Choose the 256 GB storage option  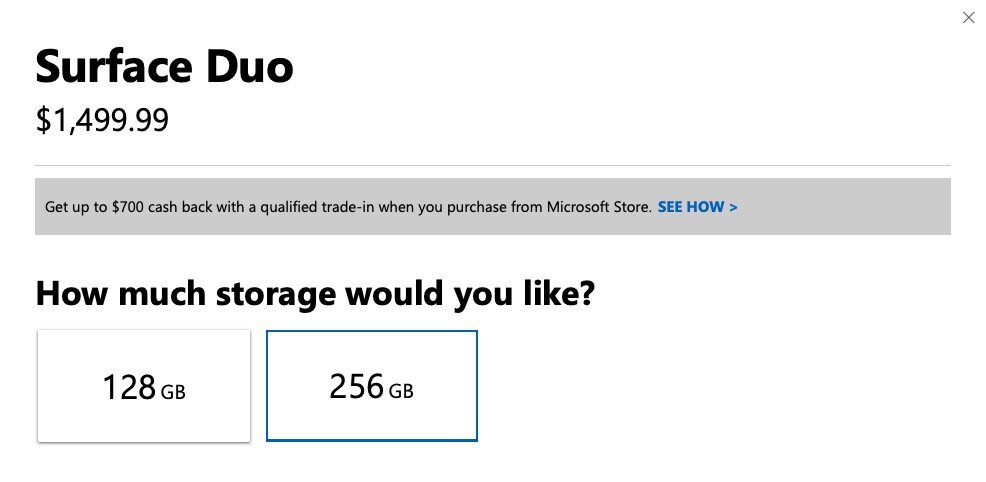click(371, 386)
